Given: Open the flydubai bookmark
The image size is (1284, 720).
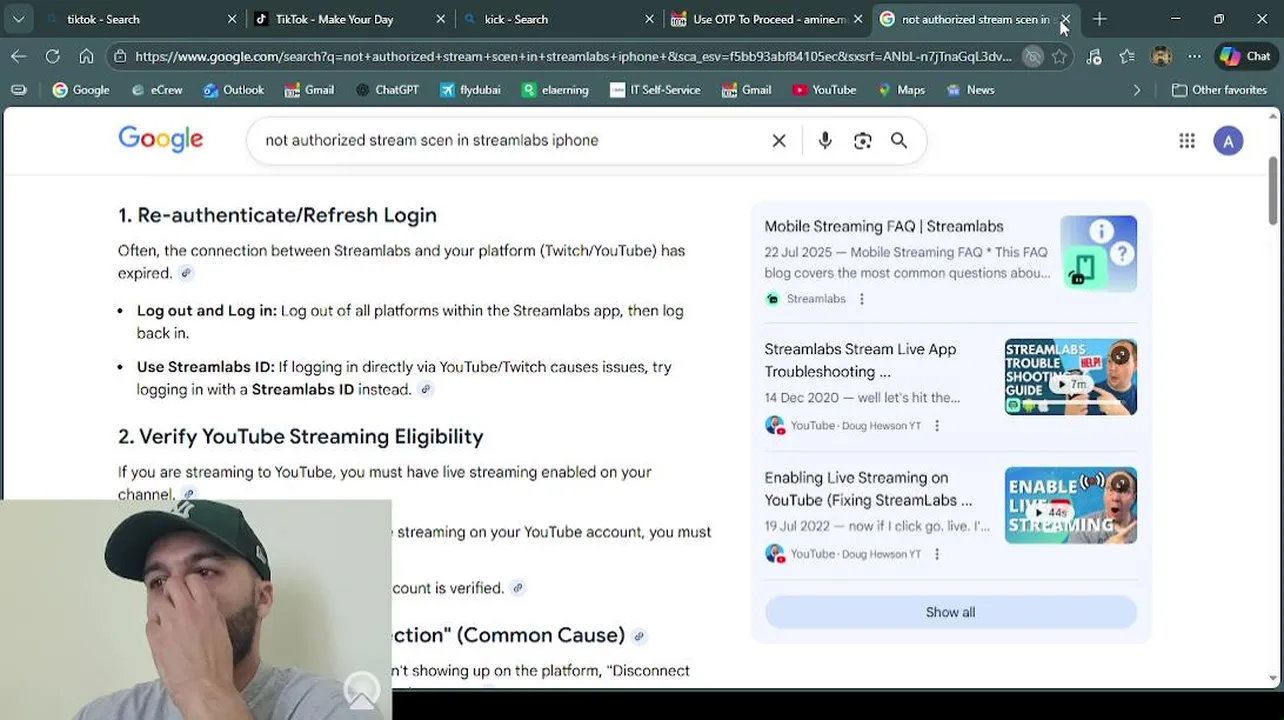Looking at the screenshot, I should click(470, 90).
